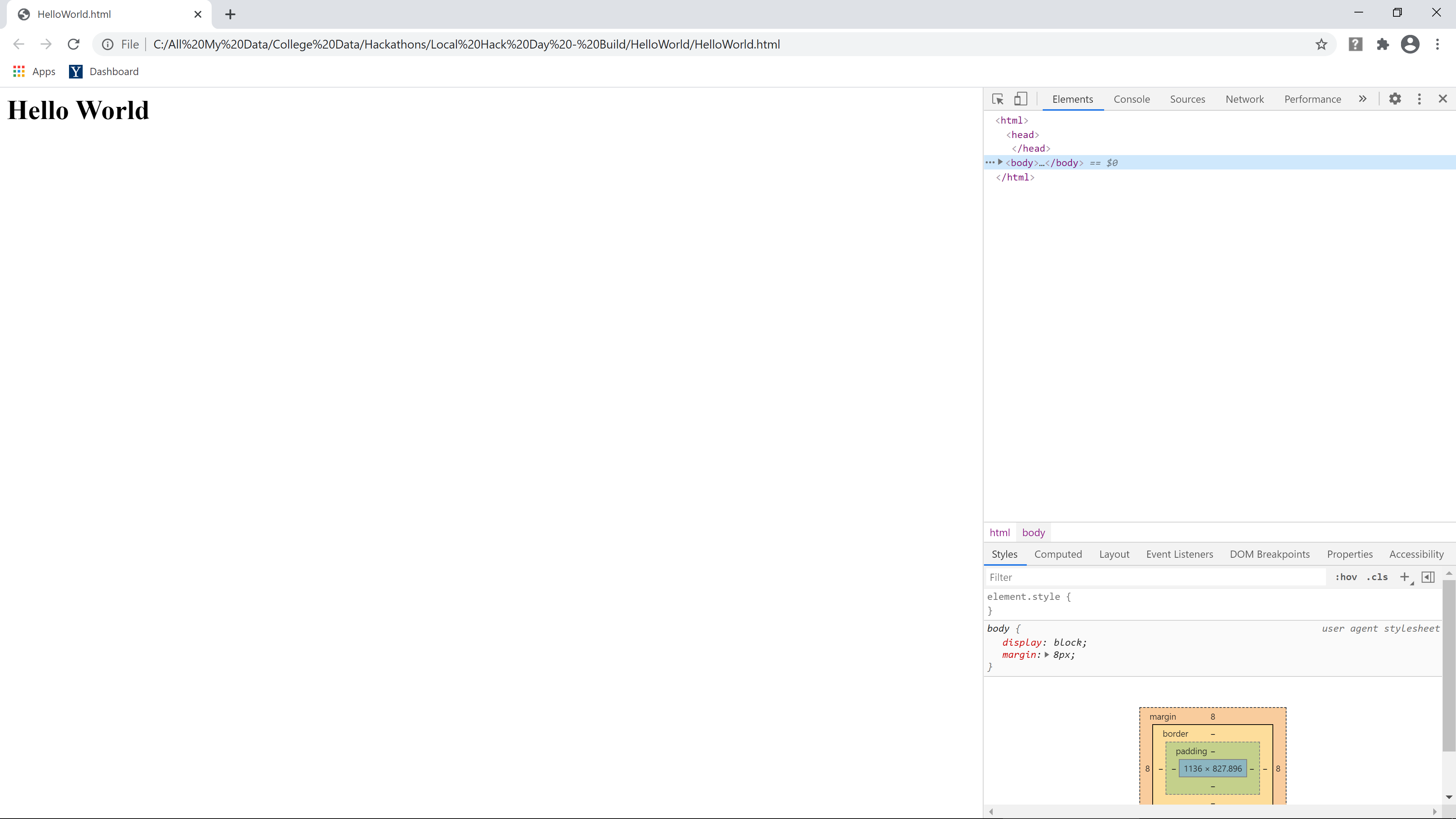This screenshot has width=1456, height=819.
Task: Open DevTools three-dot customize menu
Action: [x=1419, y=99]
